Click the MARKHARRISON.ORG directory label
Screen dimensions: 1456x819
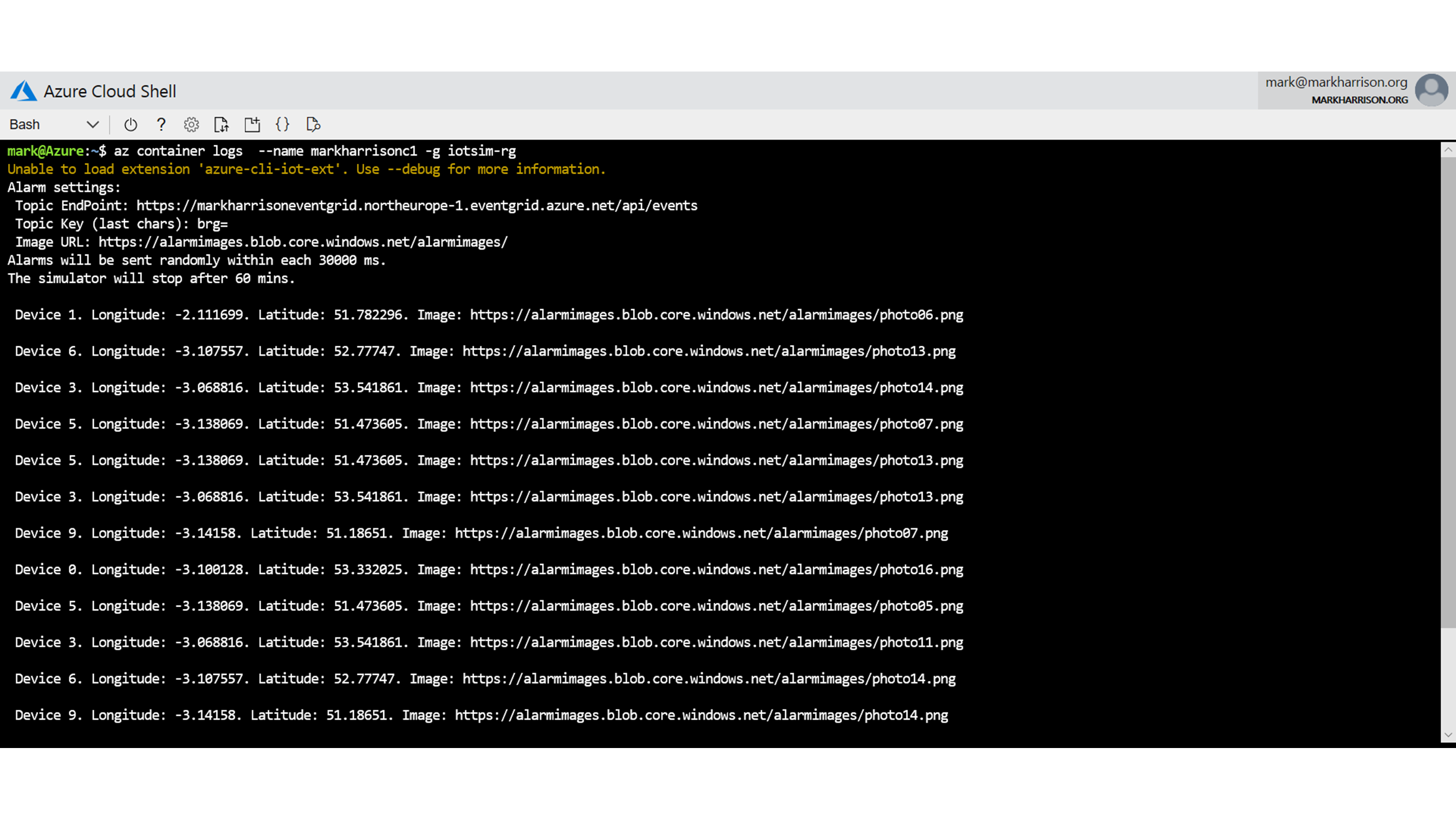point(1359,100)
